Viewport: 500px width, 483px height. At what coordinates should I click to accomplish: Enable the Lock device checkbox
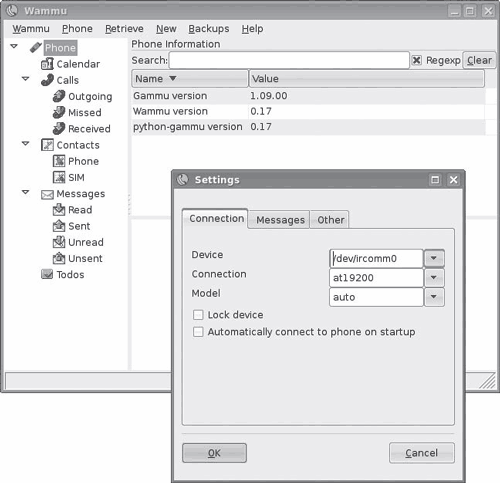tap(198, 315)
